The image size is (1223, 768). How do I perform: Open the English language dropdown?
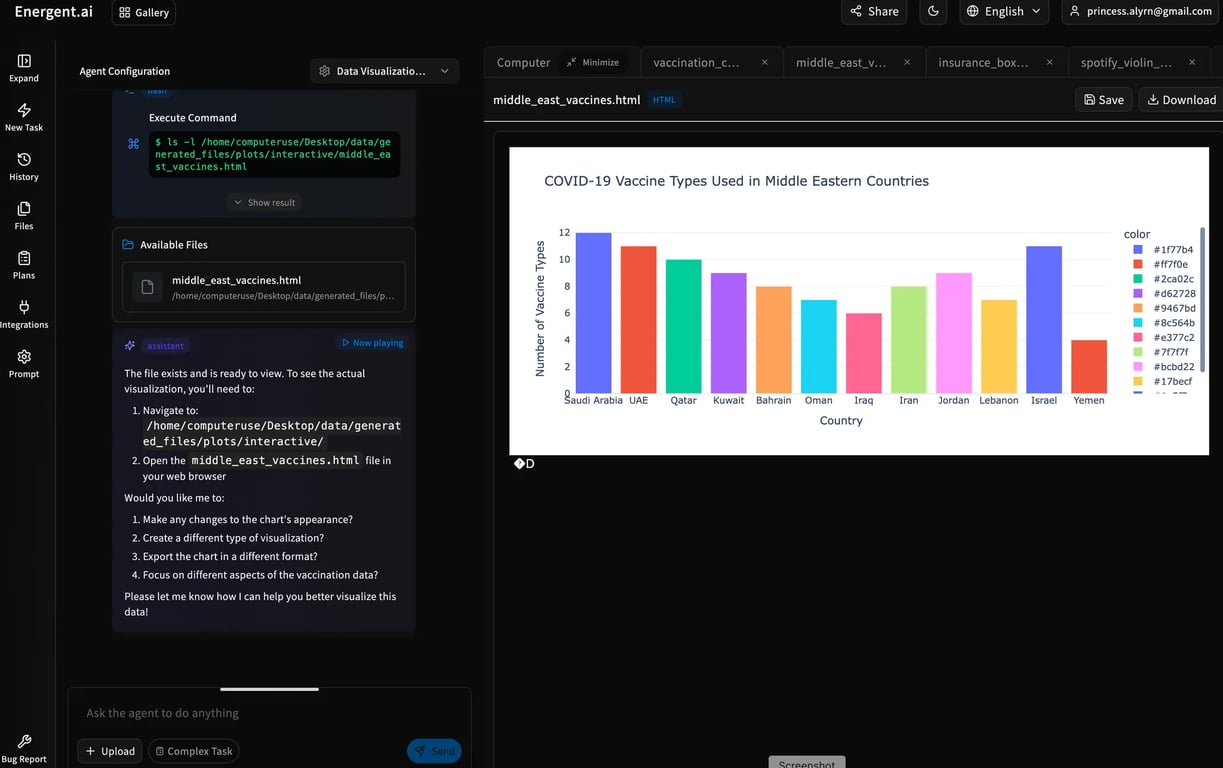pos(1005,11)
